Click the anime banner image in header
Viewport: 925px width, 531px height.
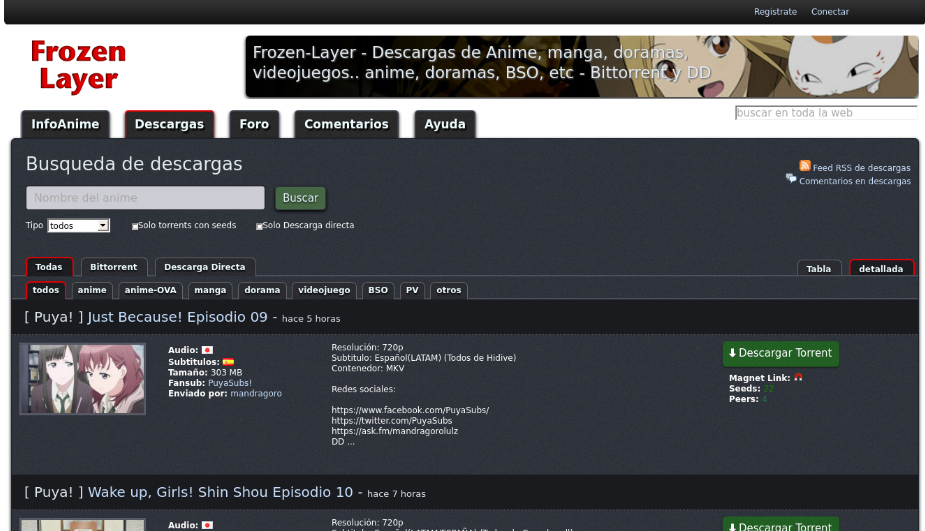(581, 67)
